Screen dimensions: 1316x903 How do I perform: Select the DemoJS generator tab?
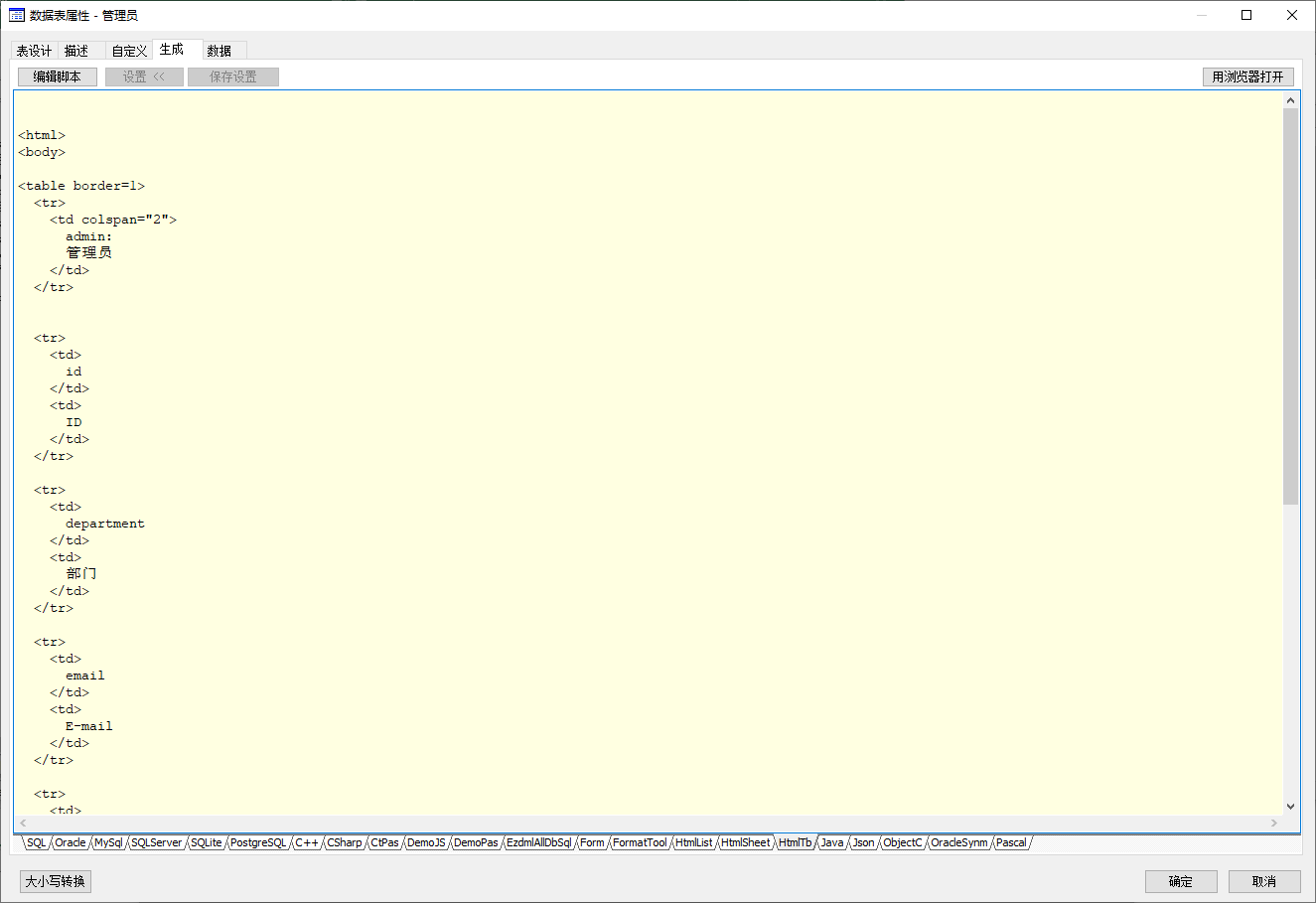click(x=426, y=842)
